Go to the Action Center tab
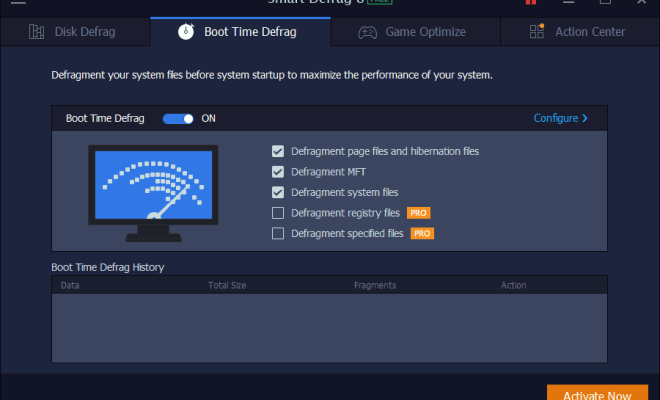660x400 pixels. pos(580,32)
